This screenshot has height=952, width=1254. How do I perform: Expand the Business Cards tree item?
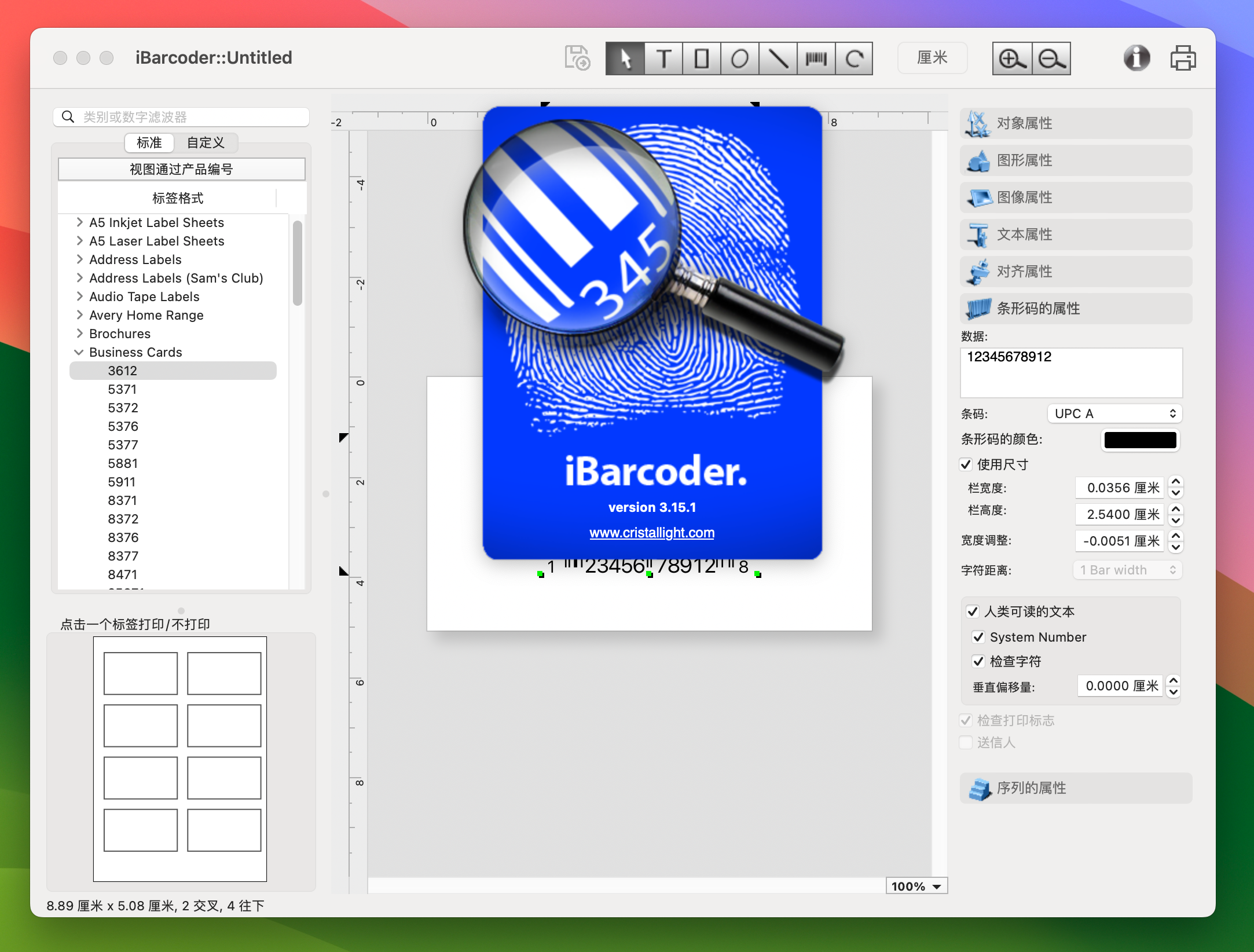pos(77,351)
